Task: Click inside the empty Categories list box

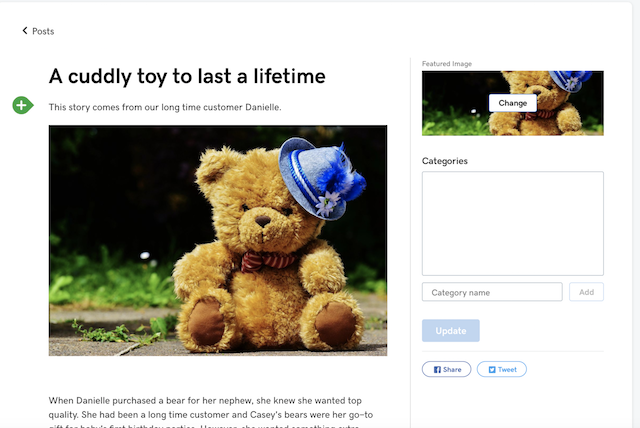Action: (513, 224)
